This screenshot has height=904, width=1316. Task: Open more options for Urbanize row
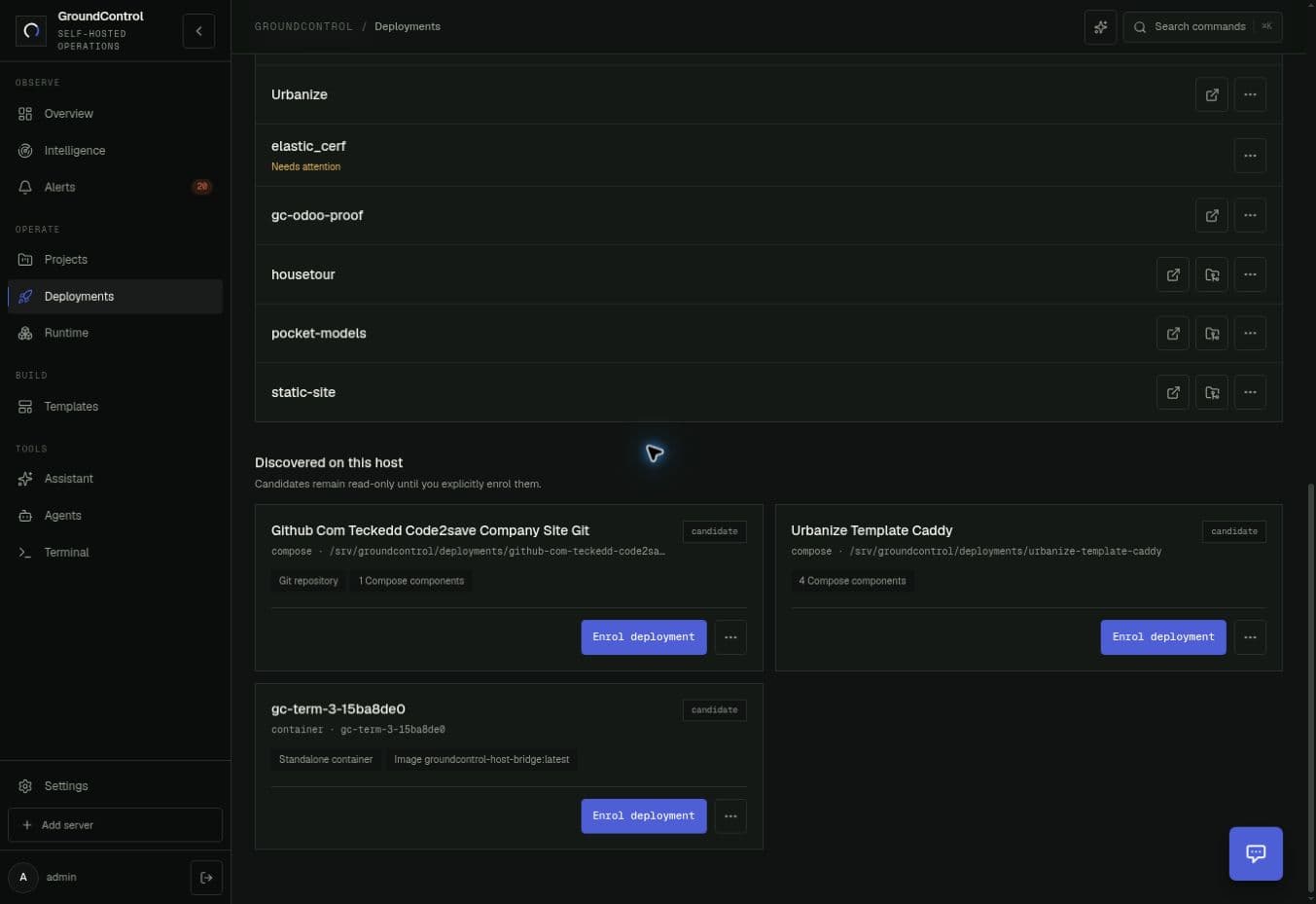pos(1250,95)
